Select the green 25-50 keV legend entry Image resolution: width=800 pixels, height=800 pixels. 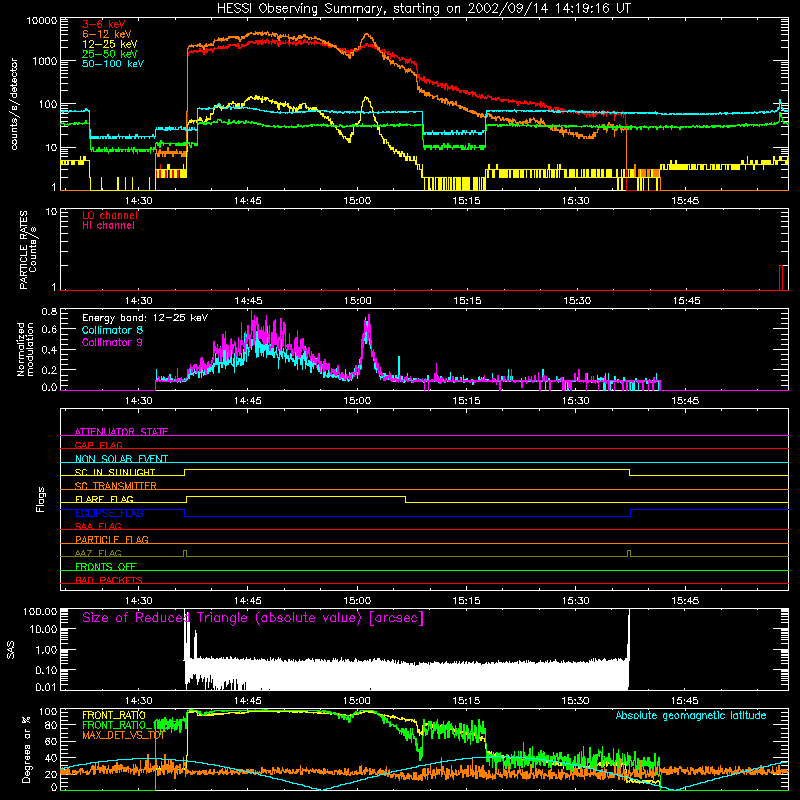pyautogui.click(x=110, y=54)
